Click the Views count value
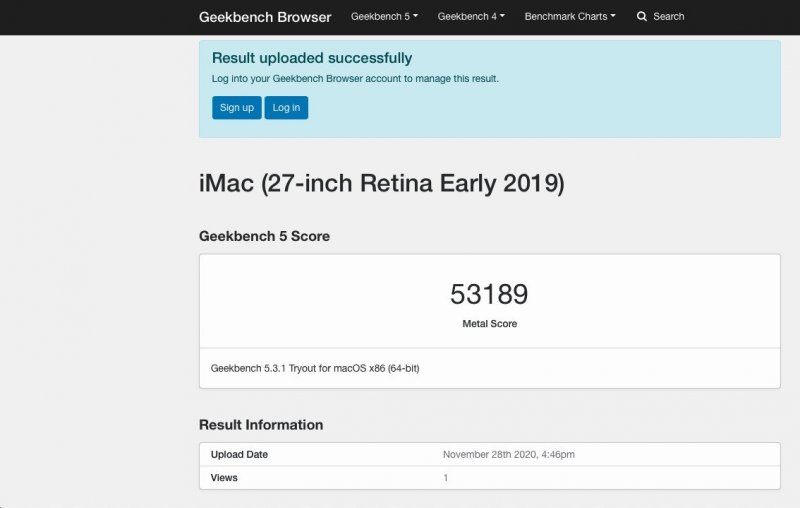Image resolution: width=800 pixels, height=508 pixels. click(x=446, y=478)
